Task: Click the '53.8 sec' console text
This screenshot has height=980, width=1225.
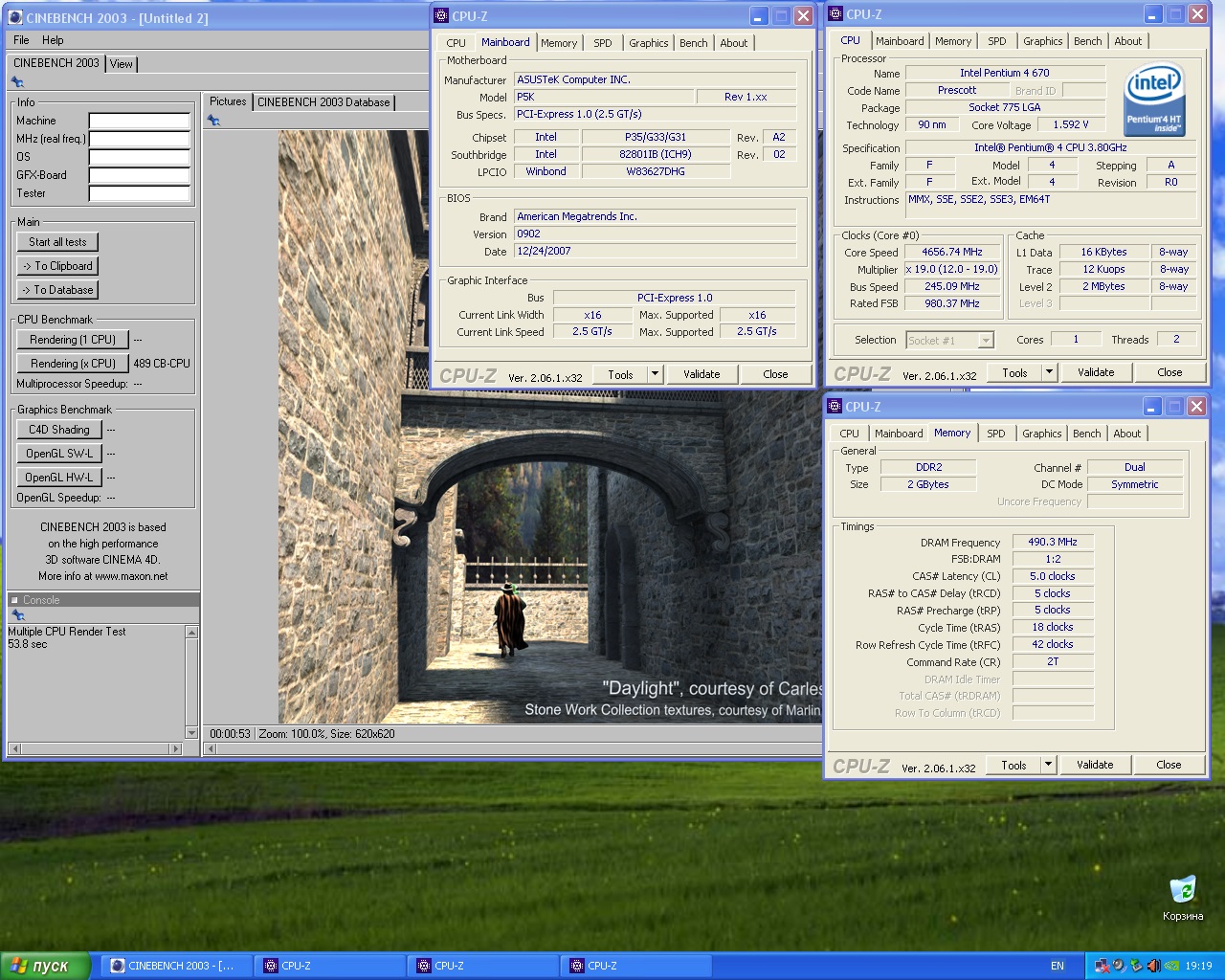Action: click(x=28, y=645)
